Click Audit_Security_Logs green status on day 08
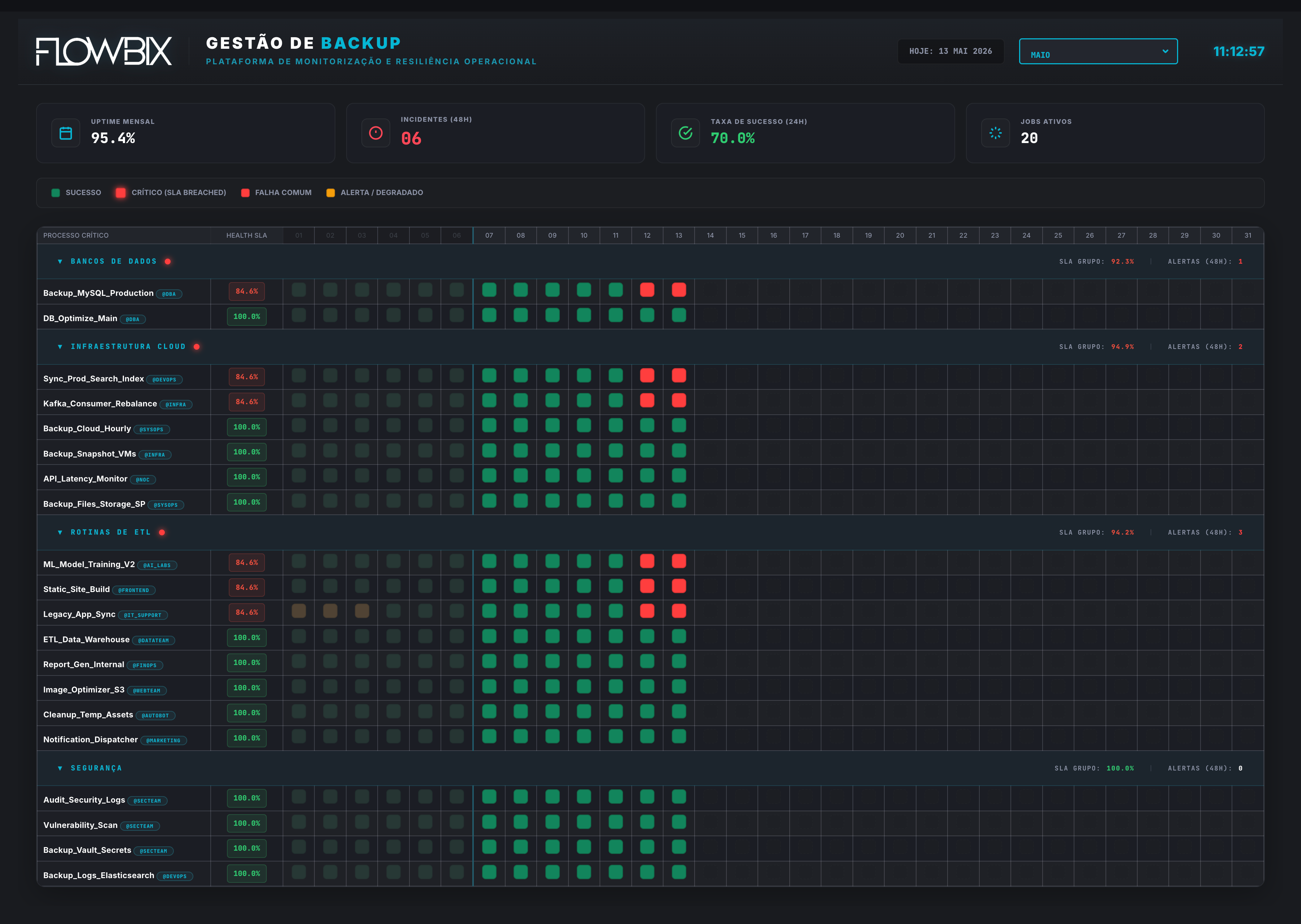The width and height of the screenshot is (1301, 924). point(521,797)
